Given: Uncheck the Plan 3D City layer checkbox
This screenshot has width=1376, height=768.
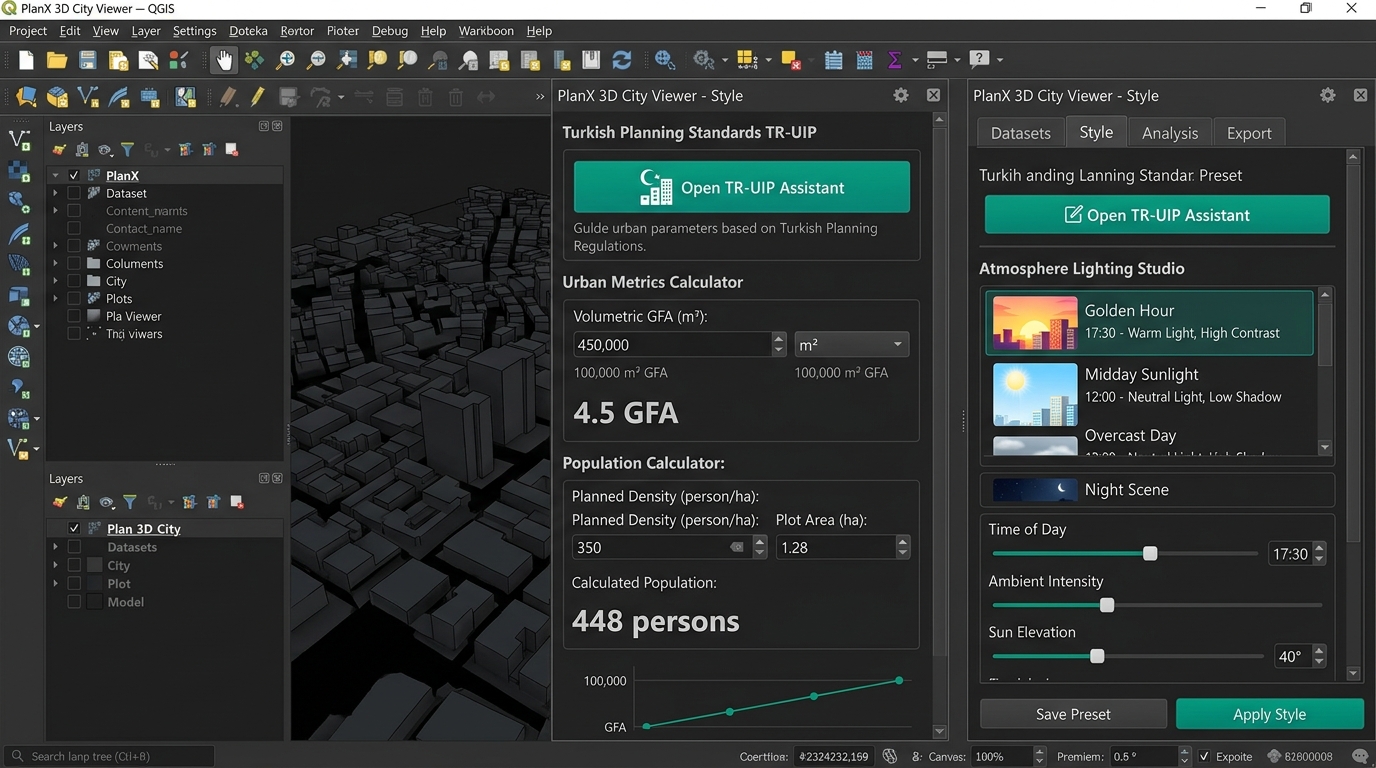Looking at the screenshot, I should [74, 528].
